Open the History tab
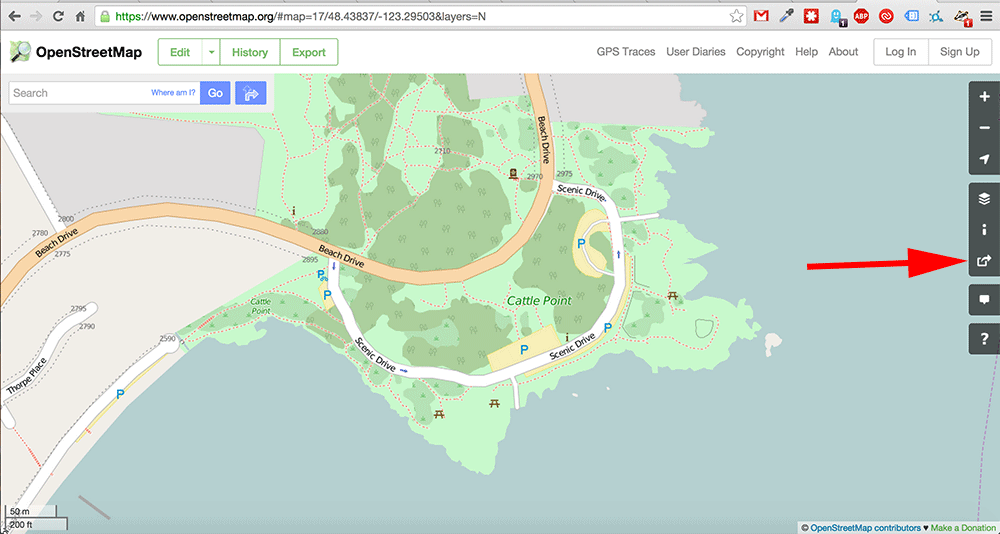Screen dimensions: 1000x534 pyautogui.click(x=250, y=52)
